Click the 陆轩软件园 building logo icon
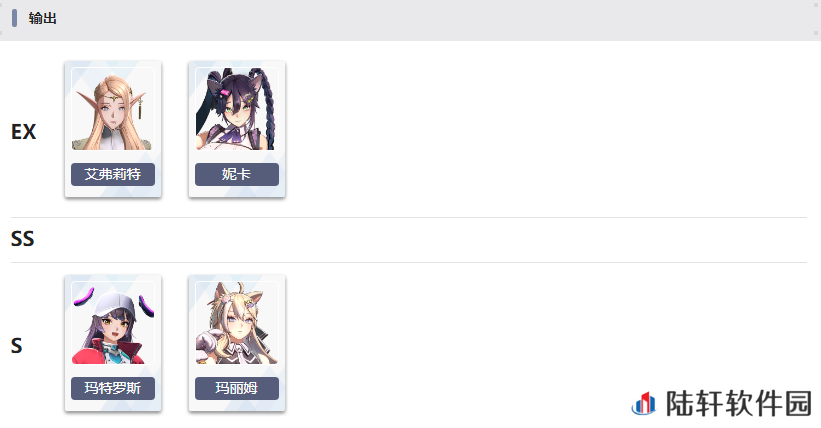Image resolution: width=821 pixels, height=428 pixels. [644, 403]
